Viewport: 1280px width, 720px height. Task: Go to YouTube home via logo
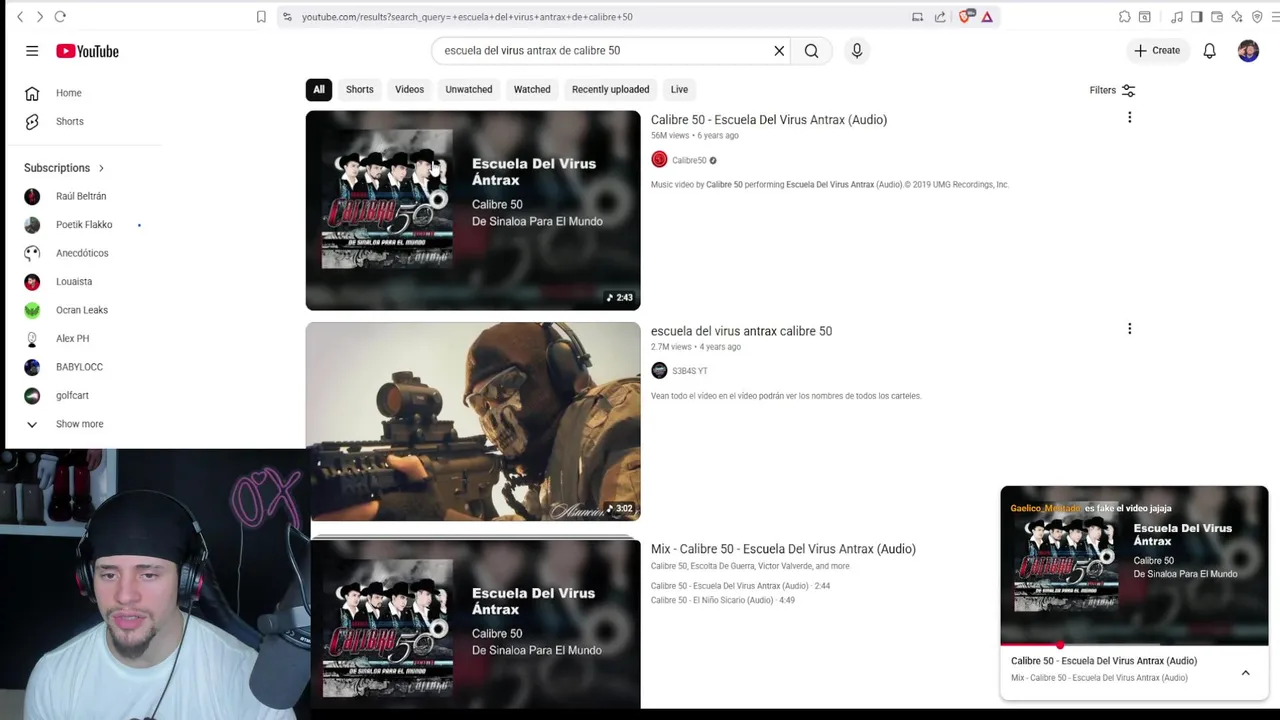tap(87, 51)
